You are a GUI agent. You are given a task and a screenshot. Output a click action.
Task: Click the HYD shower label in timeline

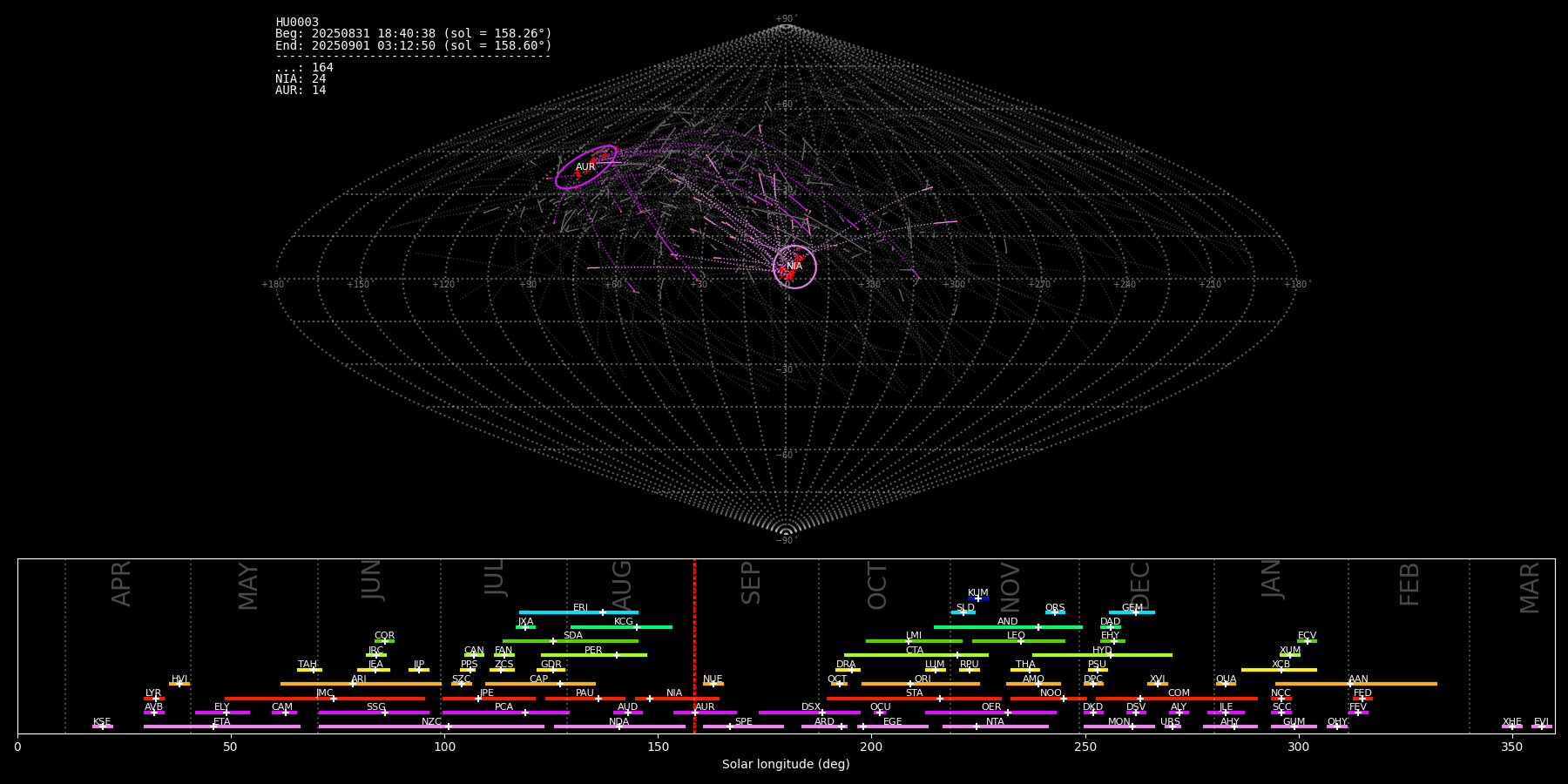(1102, 651)
